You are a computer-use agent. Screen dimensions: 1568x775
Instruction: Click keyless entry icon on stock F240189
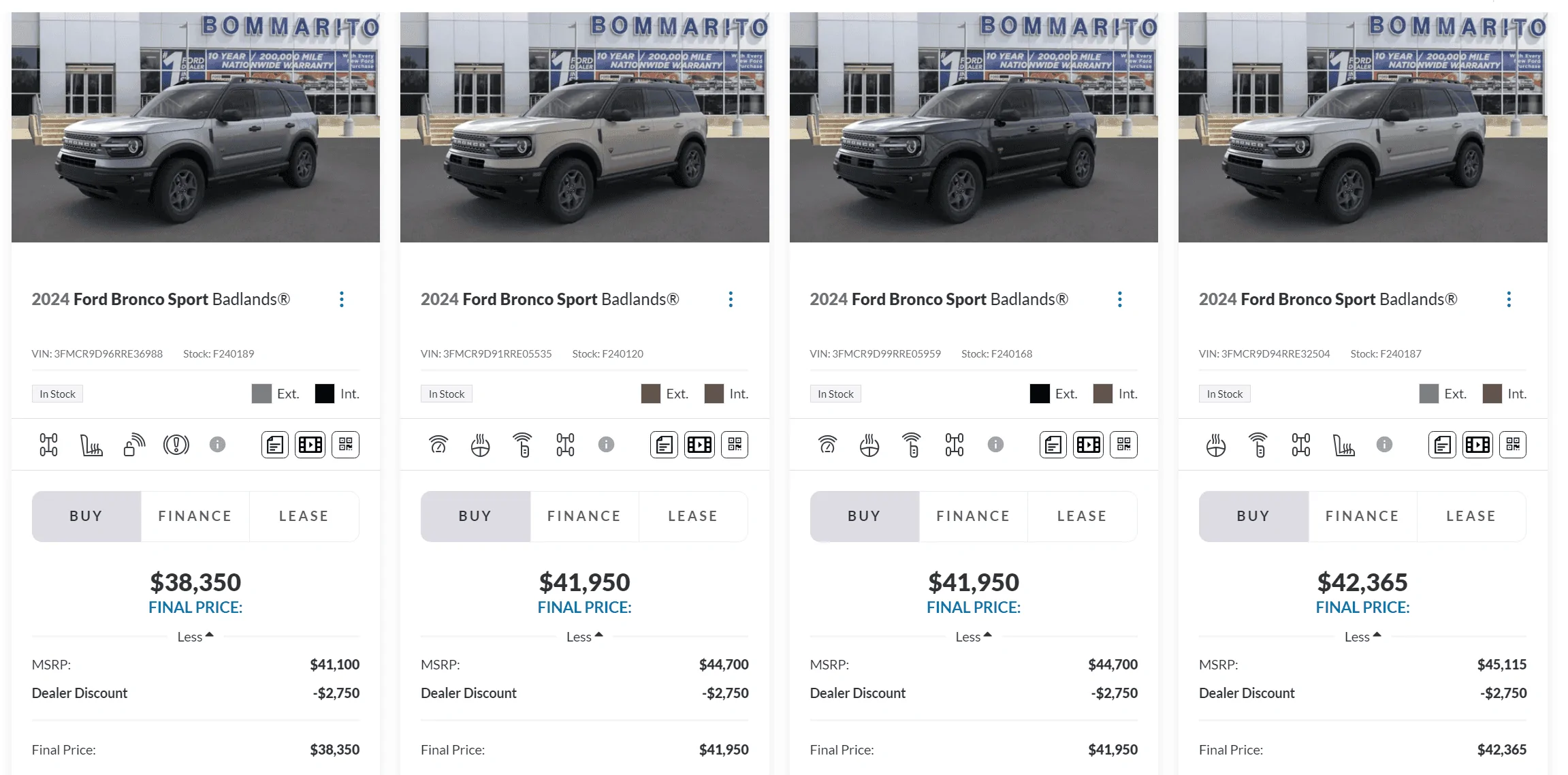133,445
